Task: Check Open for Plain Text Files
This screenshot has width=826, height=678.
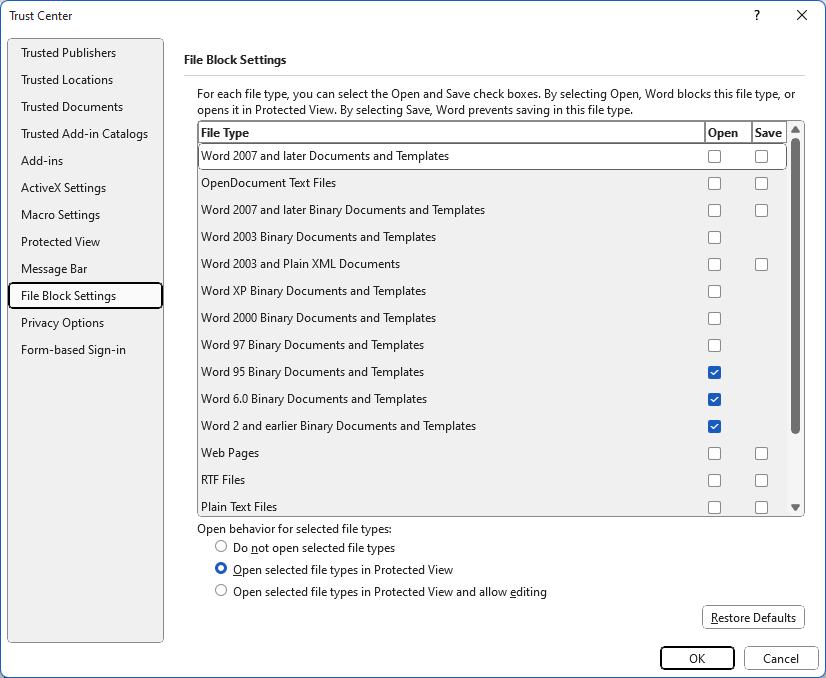Action: click(714, 507)
